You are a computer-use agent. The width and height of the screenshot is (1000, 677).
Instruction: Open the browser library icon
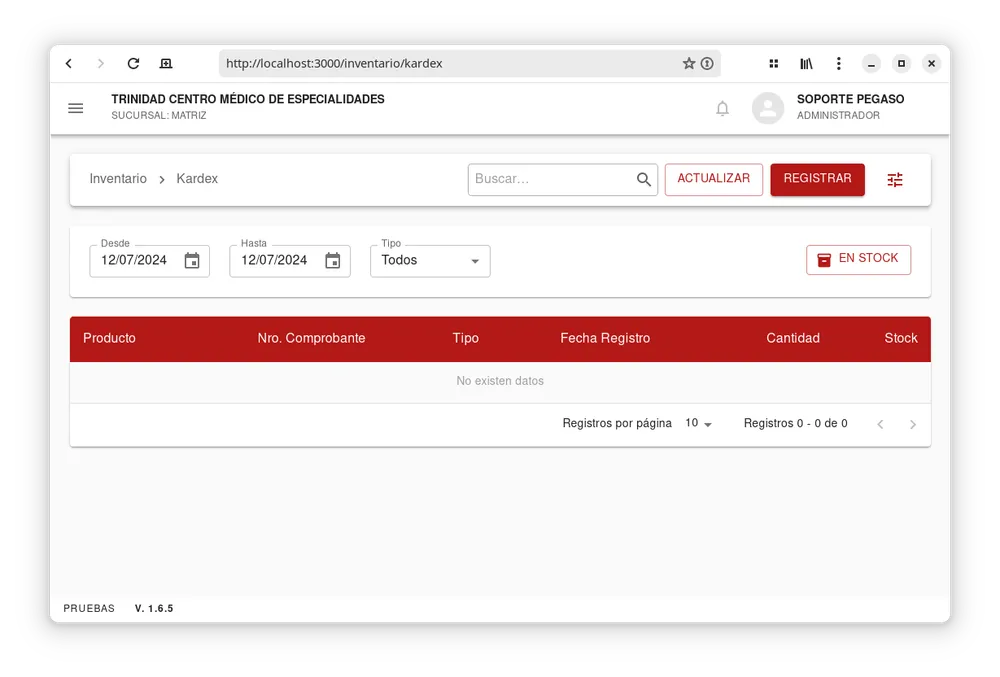(x=806, y=63)
